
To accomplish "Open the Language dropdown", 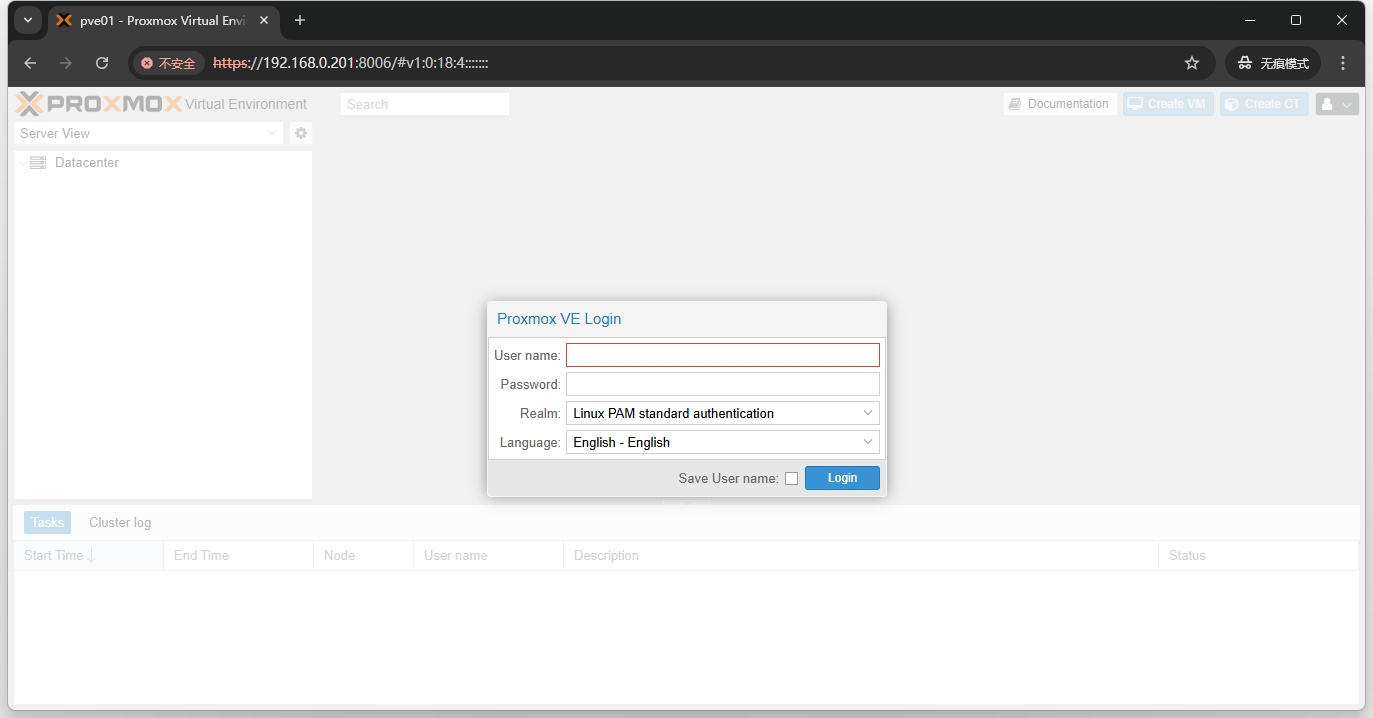I will click(722, 442).
